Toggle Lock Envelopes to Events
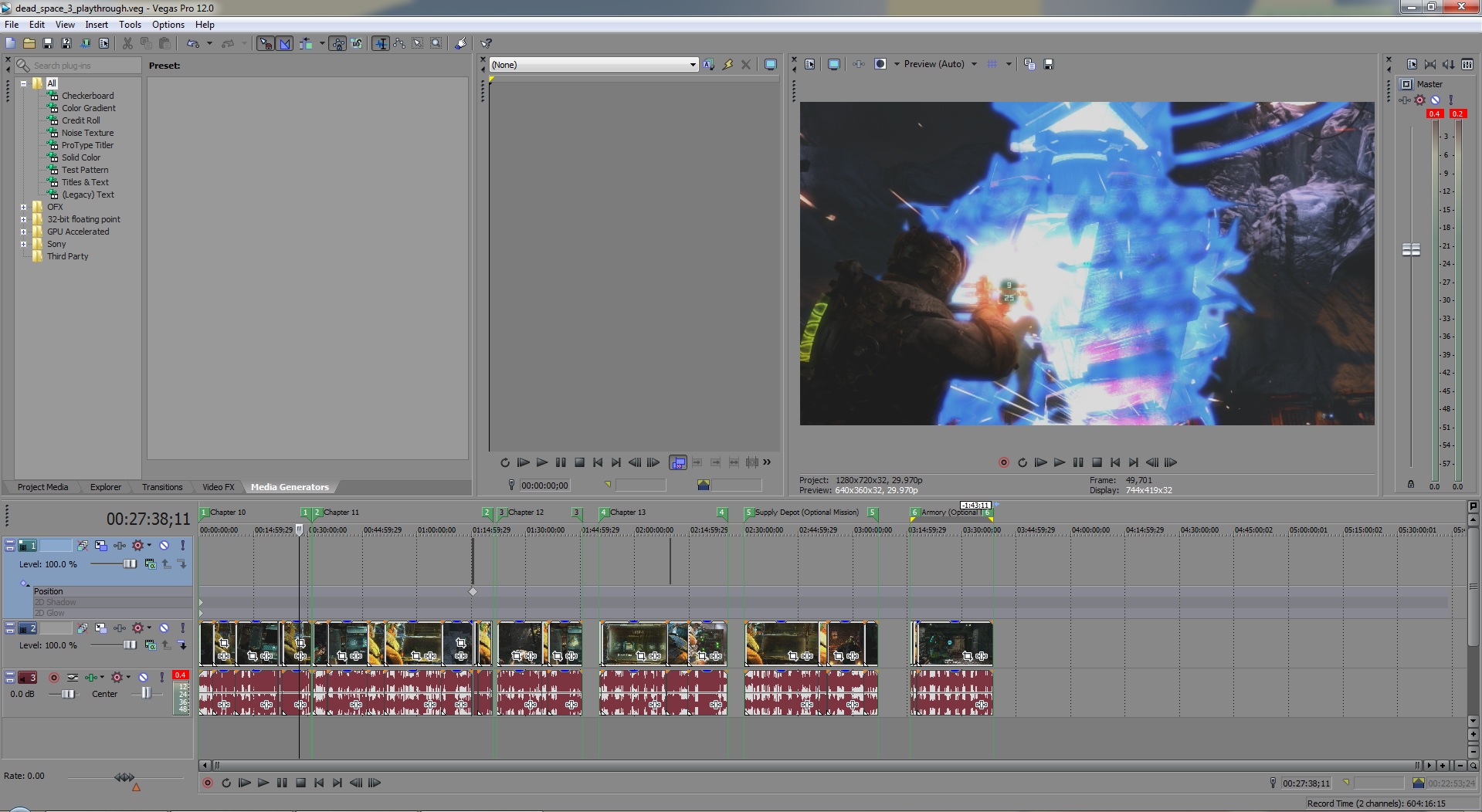 337,43
